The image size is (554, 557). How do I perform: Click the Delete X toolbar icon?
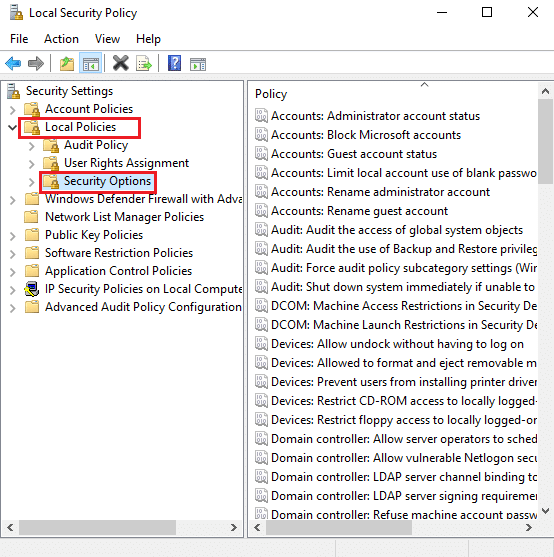click(121, 64)
